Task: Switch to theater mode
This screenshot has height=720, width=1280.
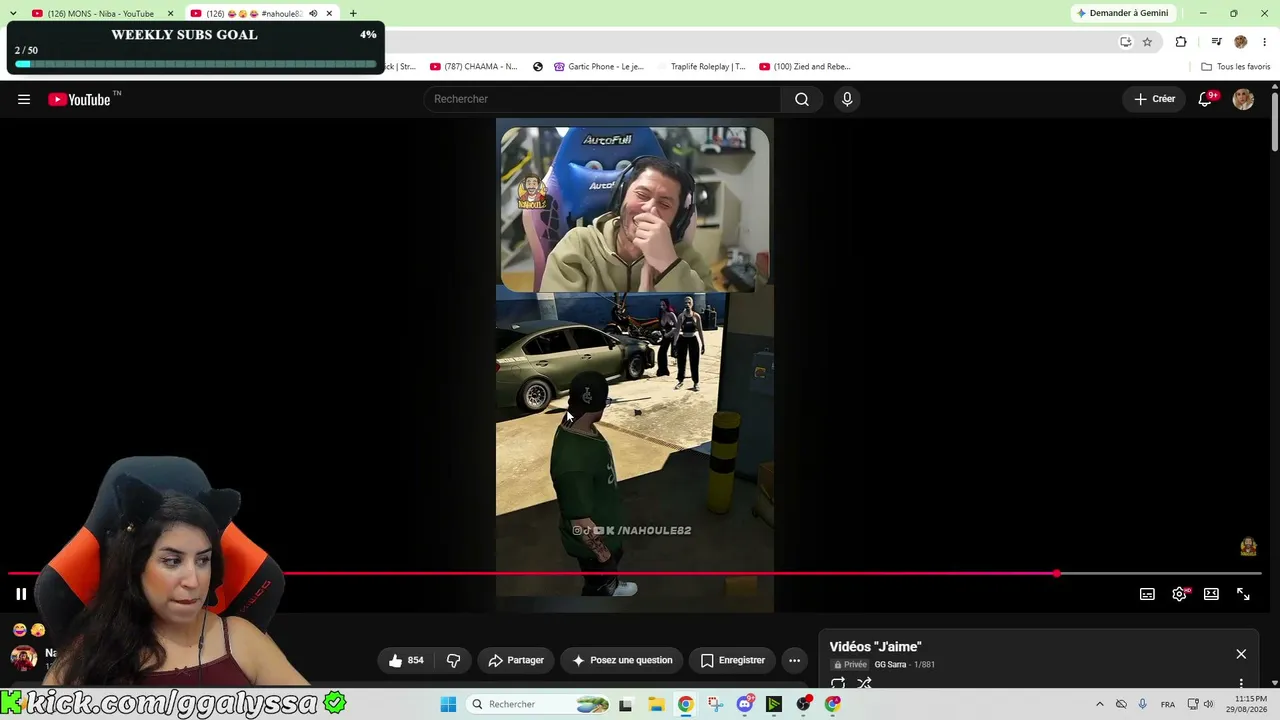Action: click(x=1211, y=594)
